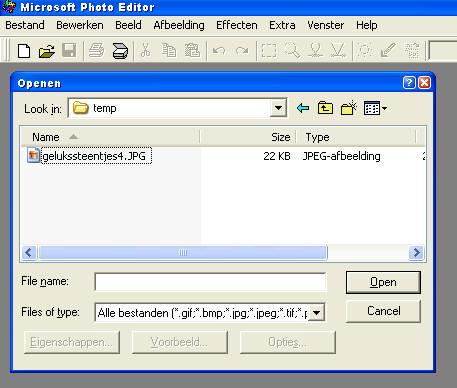Click the scroll left arrow in file list

tap(29, 253)
